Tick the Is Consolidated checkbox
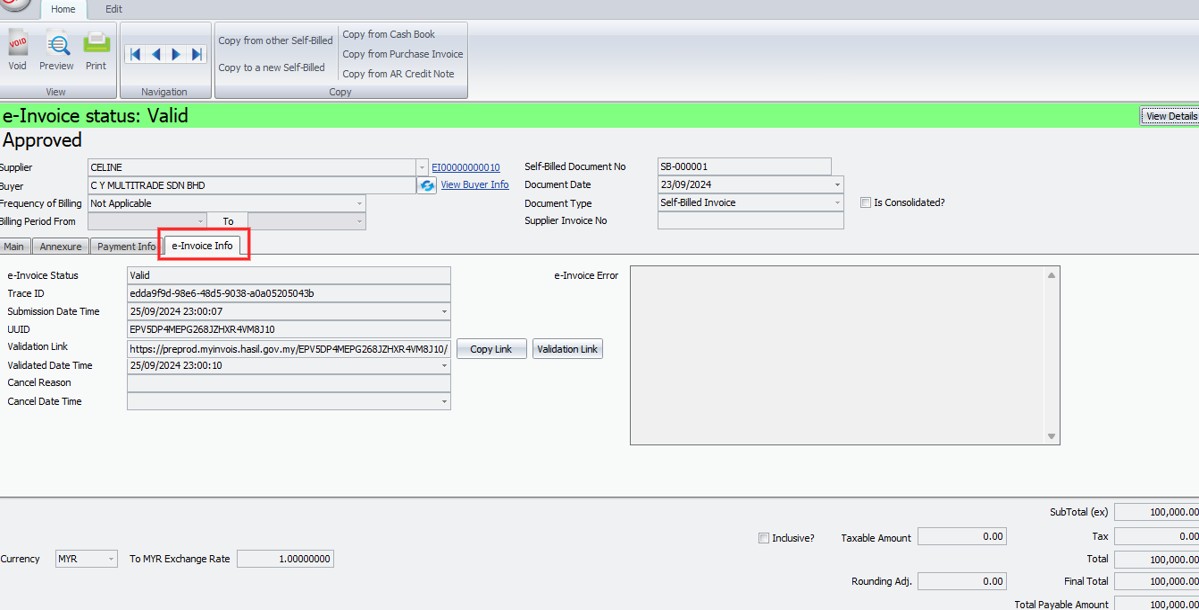 pos(866,203)
